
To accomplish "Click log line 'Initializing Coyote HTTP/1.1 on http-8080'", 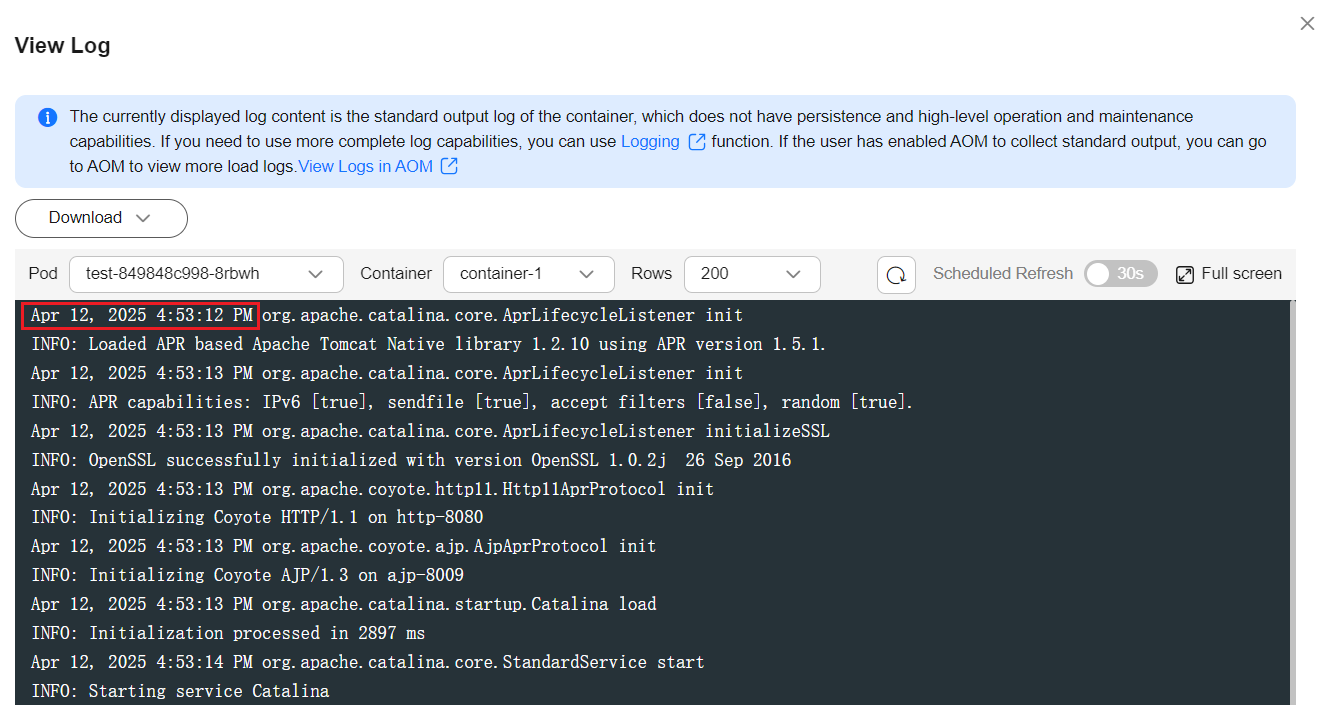I will [257, 518].
